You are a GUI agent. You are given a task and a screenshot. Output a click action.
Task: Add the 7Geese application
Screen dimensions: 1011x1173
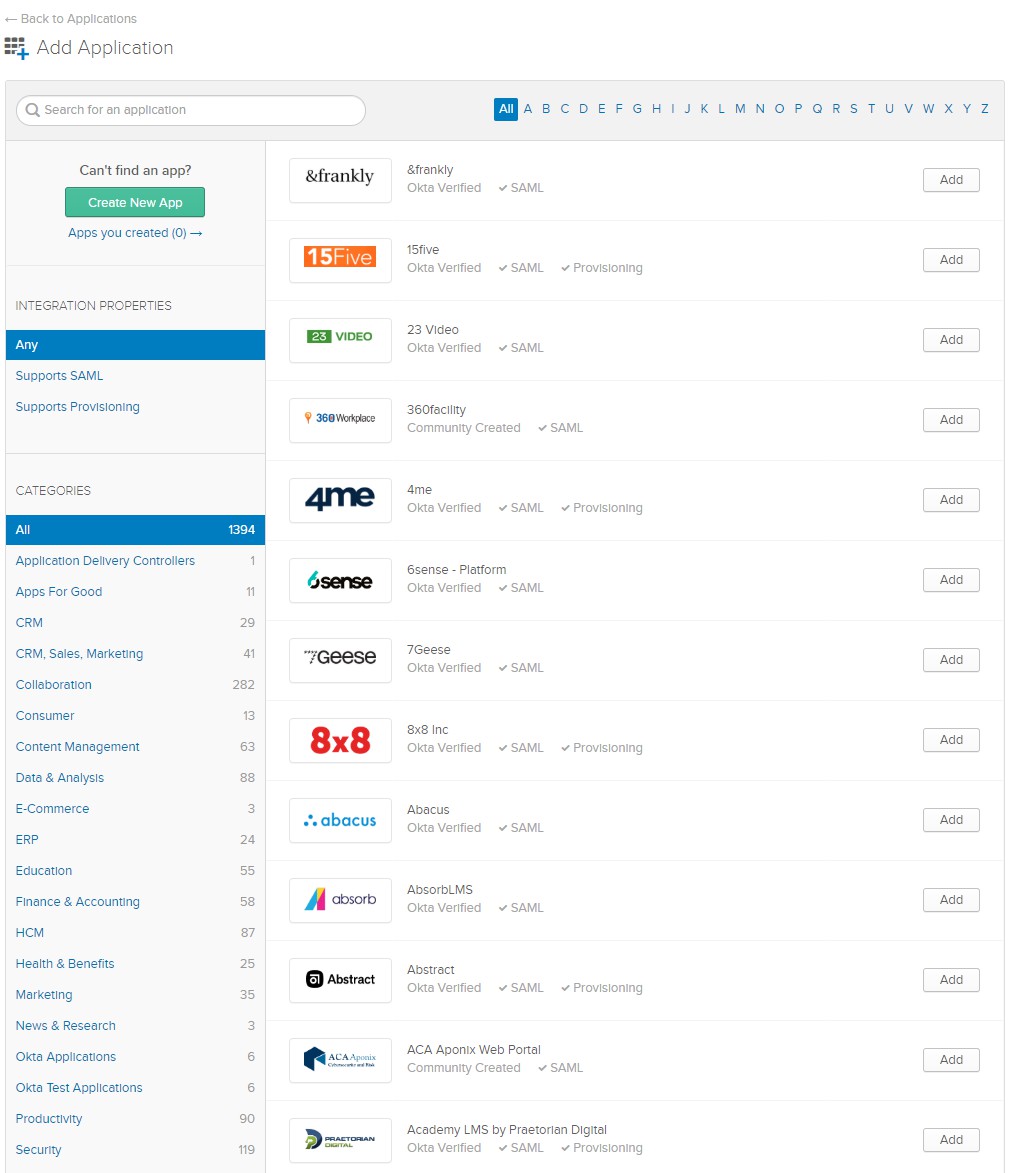[950, 660]
